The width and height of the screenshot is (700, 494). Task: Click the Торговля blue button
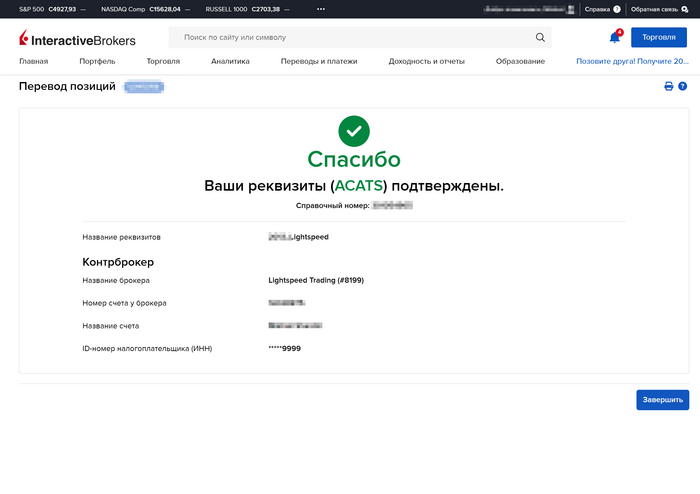tap(659, 37)
